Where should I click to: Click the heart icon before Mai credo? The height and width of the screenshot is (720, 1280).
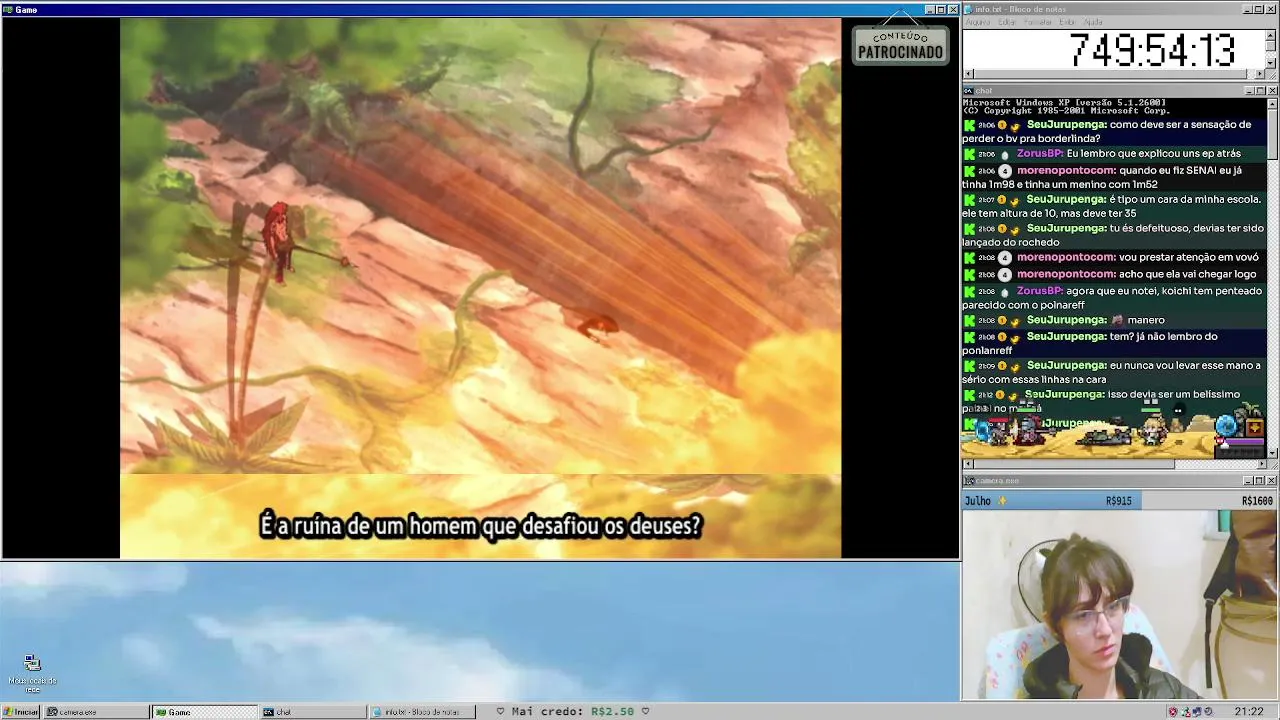[500, 712]
